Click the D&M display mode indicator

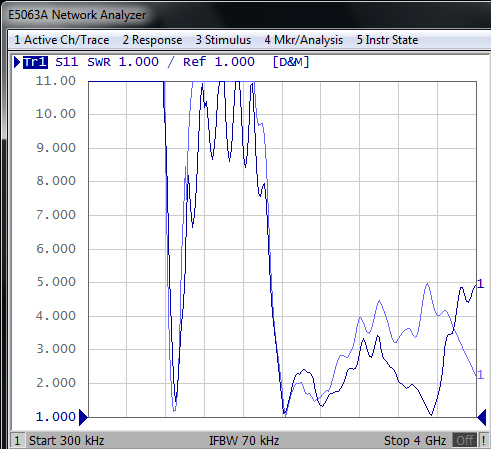click(x=291, y=62)
